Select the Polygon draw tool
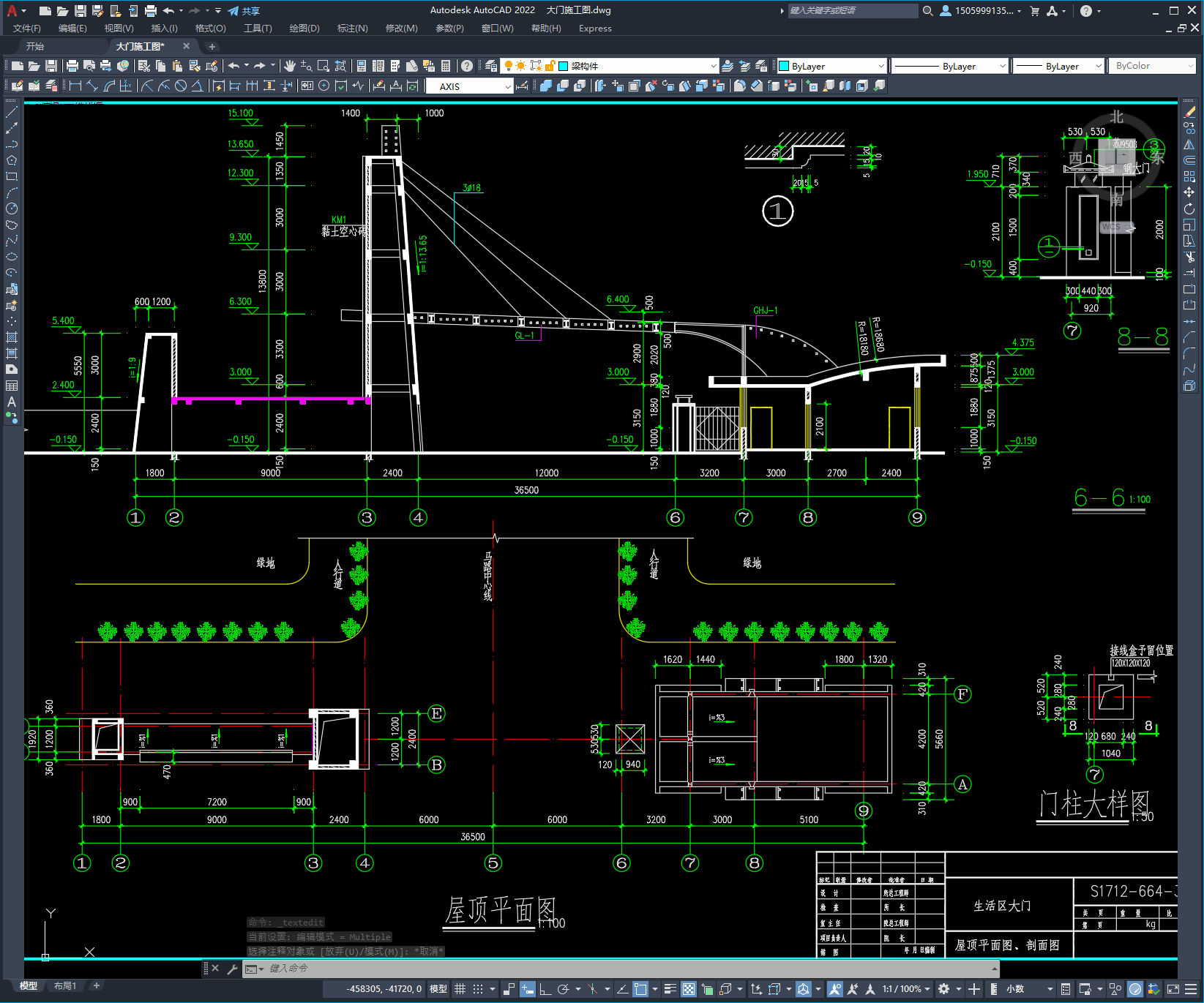Image resolution: width=1204 pixels, height=1003 pixels. 11,160
